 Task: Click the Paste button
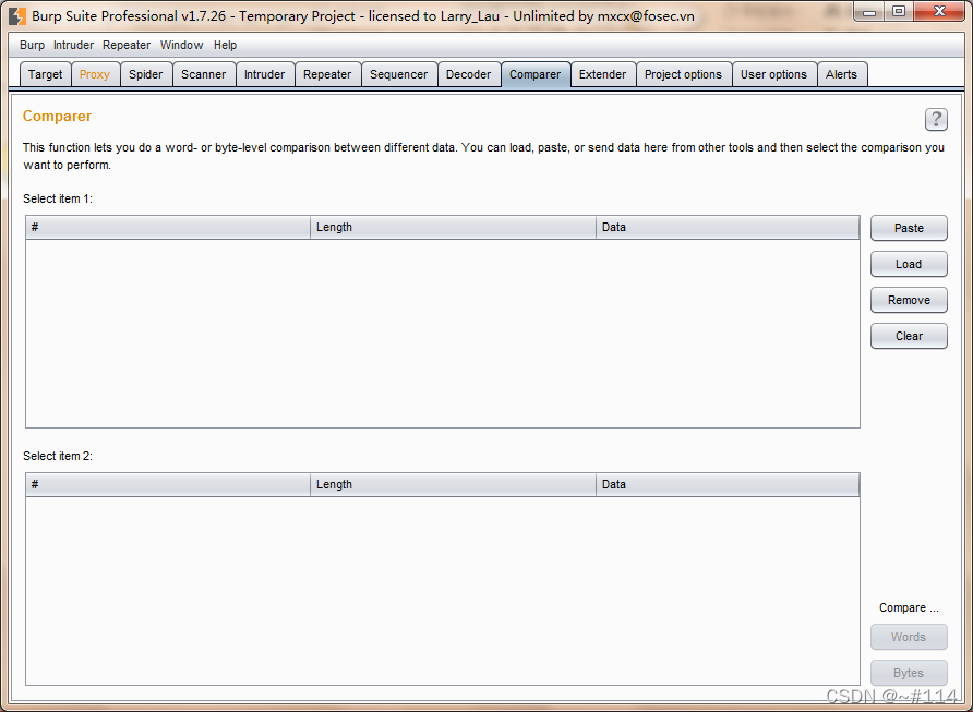[x=909, y=228]
